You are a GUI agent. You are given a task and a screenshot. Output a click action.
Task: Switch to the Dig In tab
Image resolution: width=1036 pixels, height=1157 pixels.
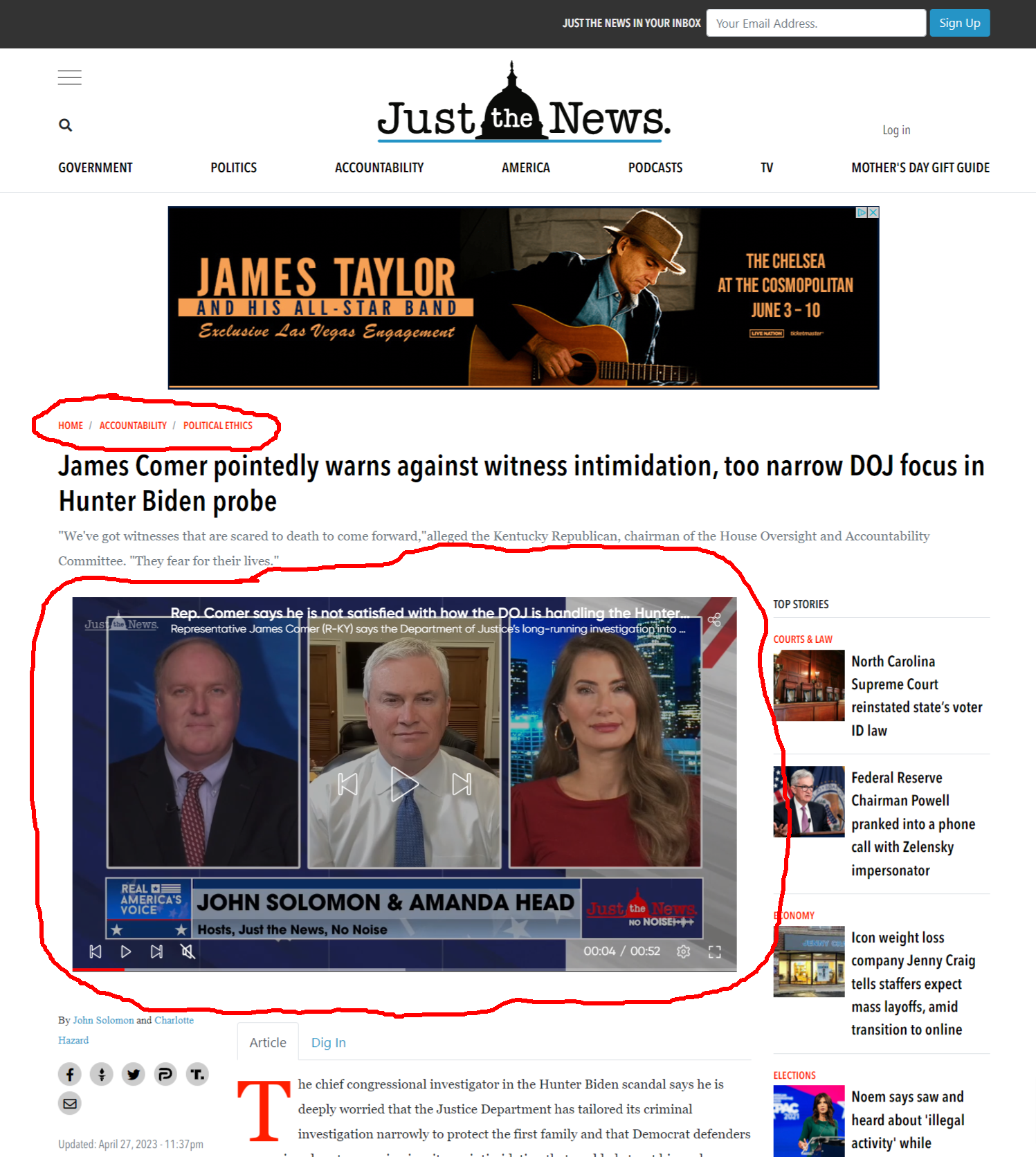329,1042
